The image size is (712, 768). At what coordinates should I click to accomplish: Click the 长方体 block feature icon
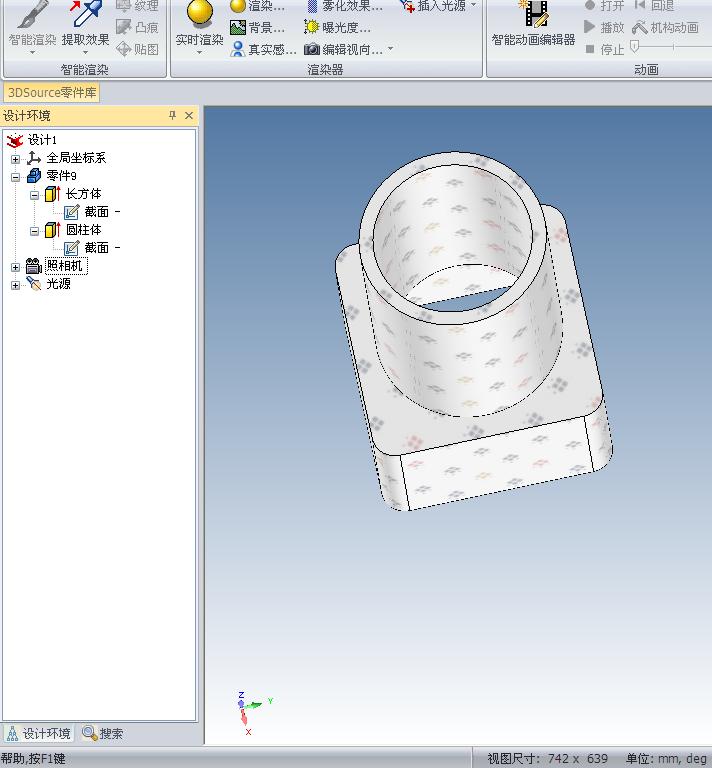(x=52, y=194)
